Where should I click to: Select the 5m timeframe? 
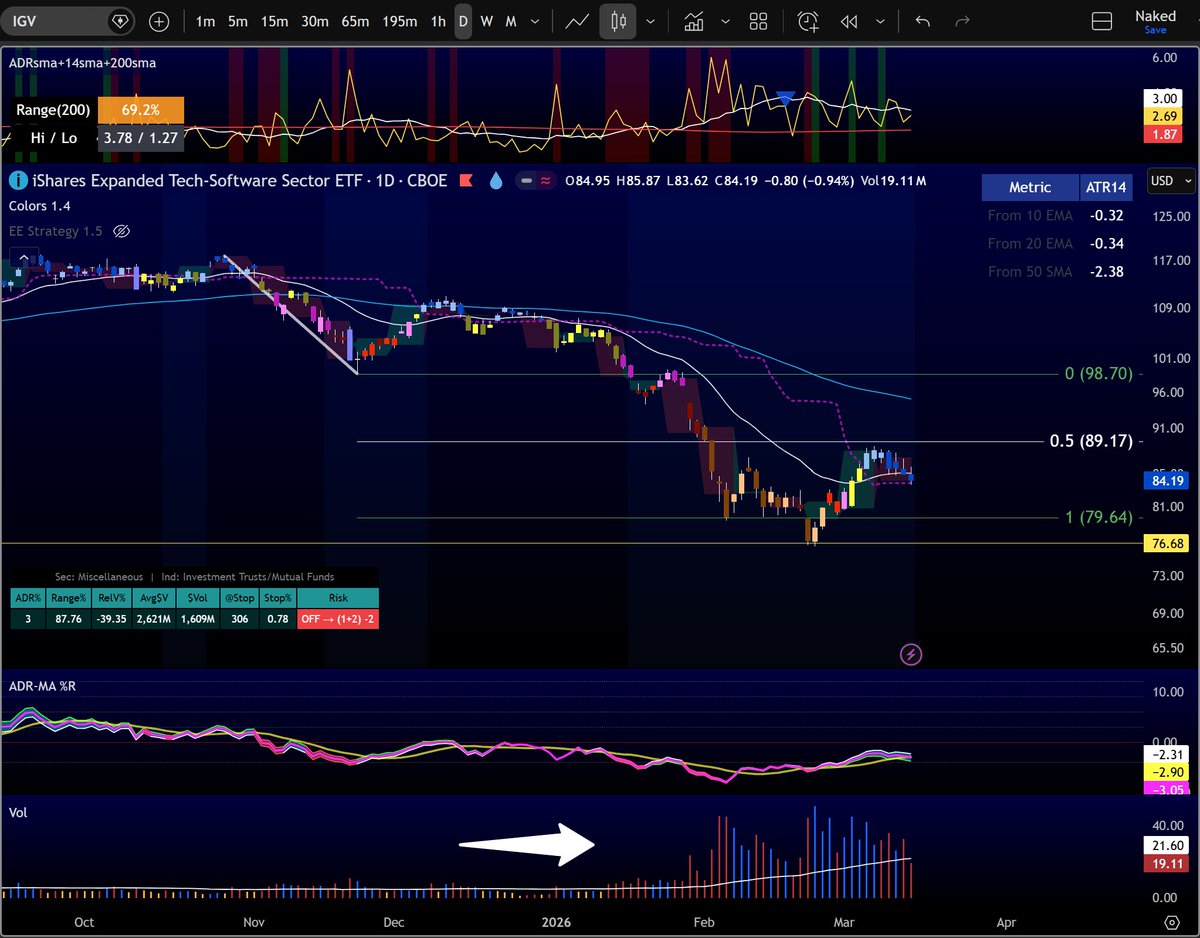point(237,21)
